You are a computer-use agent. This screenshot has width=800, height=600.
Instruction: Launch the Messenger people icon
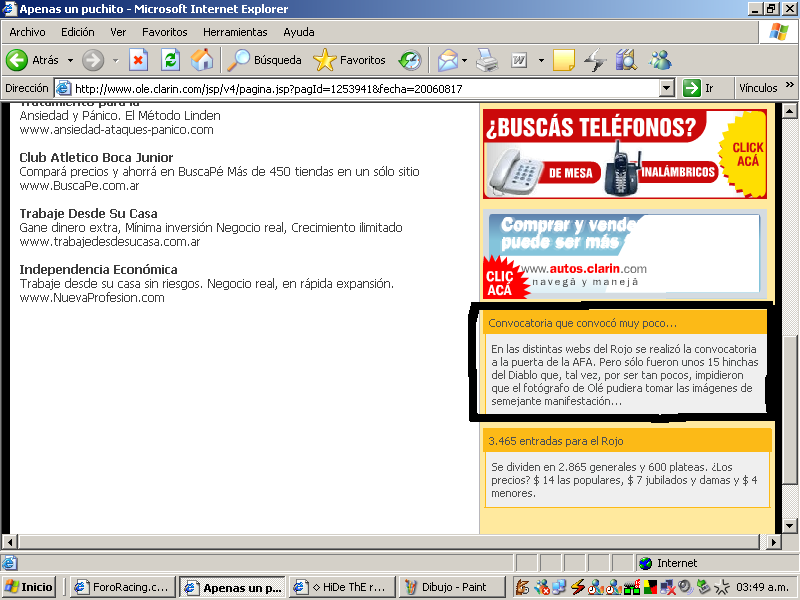point(660,60)
